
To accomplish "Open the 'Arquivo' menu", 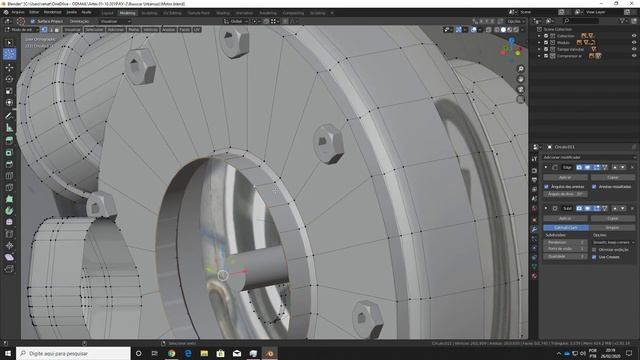I will click(x=18, y=12).
